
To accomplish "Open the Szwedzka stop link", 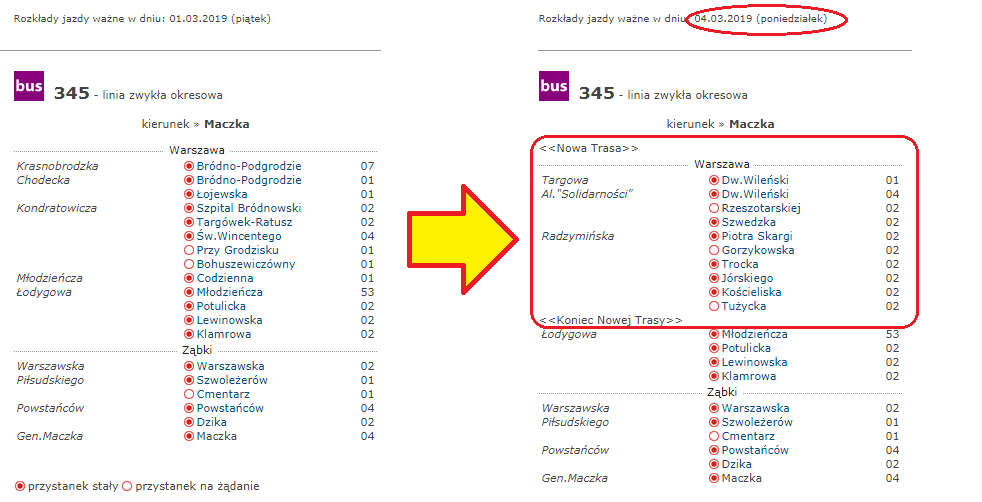I will pos(748,222).
